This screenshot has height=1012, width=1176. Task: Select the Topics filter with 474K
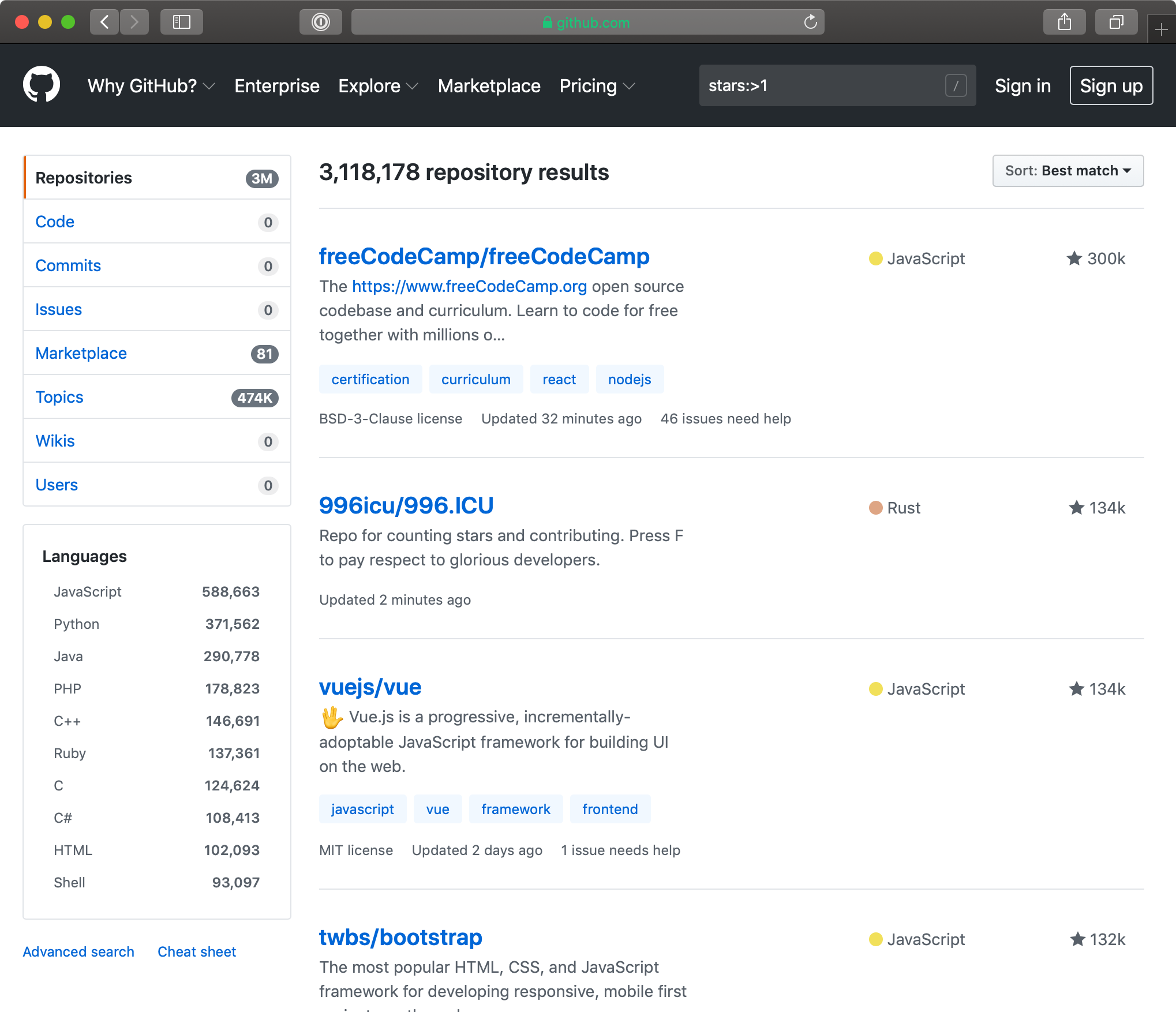click(157, 397)
